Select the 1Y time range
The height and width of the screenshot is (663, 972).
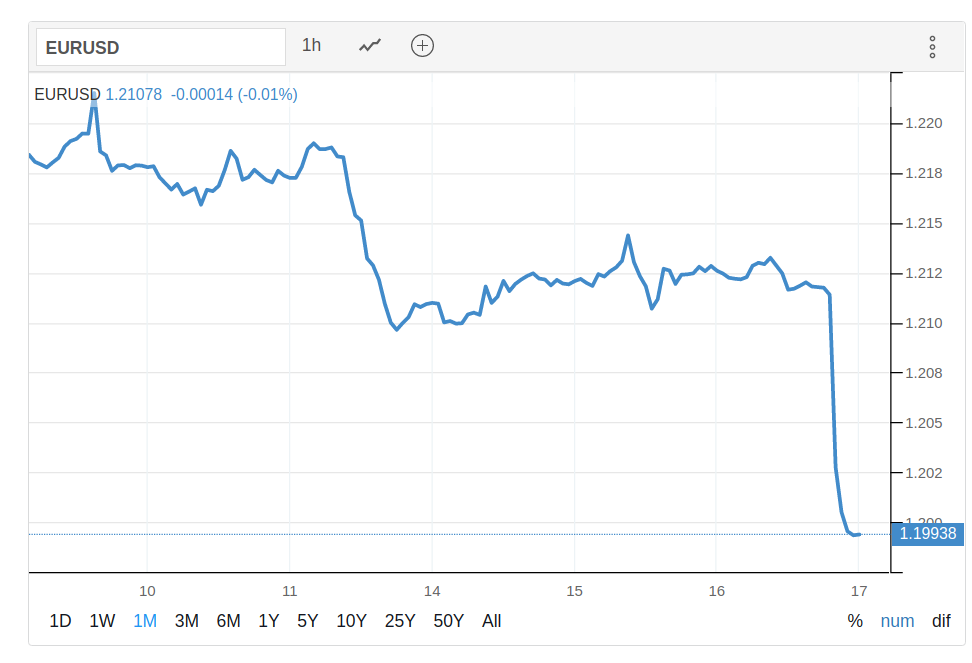click(x=269, y=621)
